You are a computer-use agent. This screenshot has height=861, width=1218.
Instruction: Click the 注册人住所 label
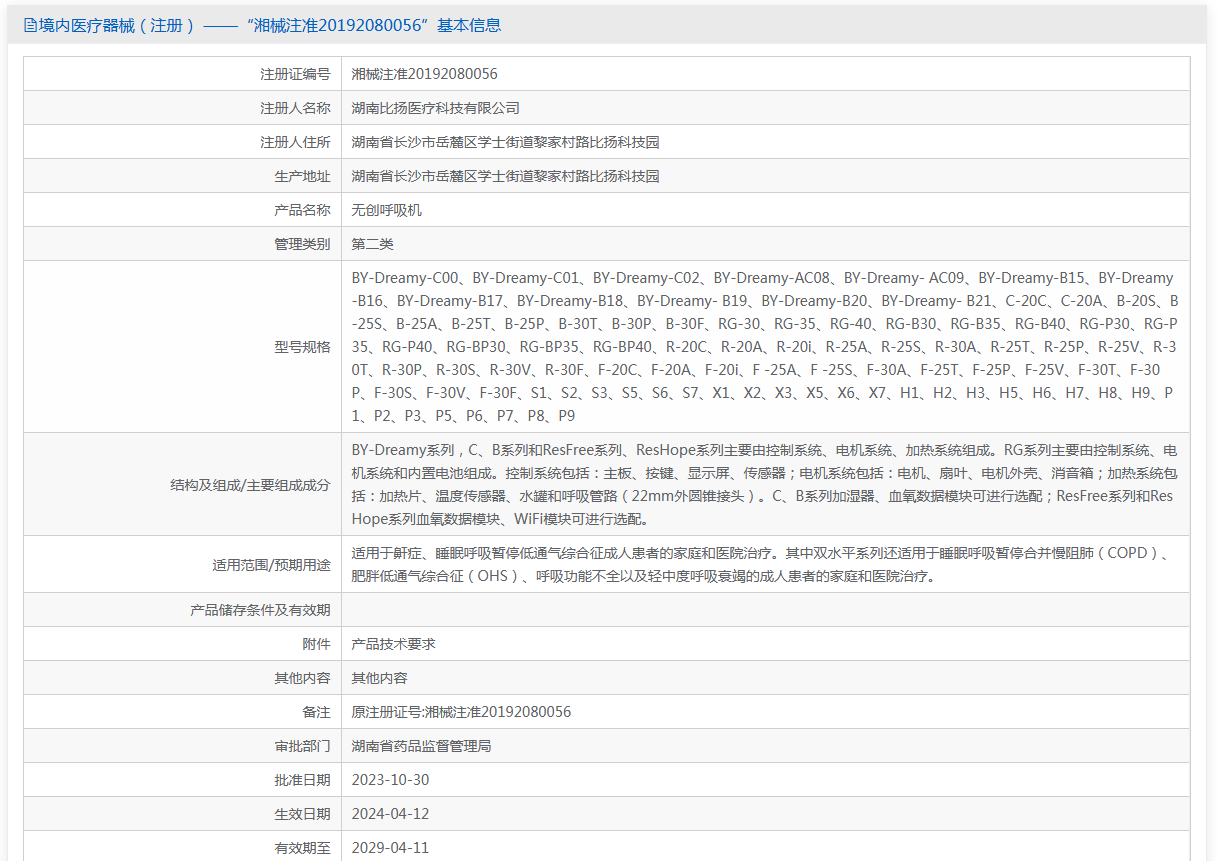[x=295, y=142]
